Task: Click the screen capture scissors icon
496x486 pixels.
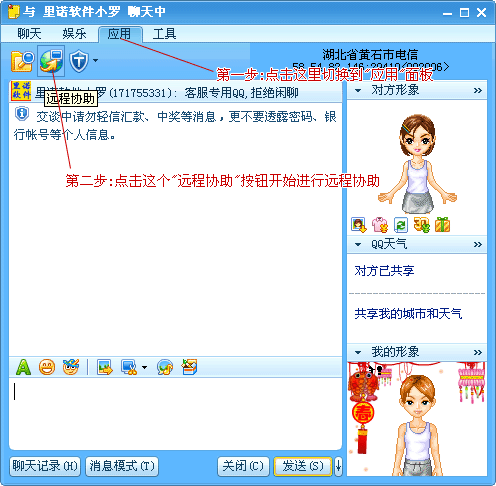Action: coord(129,367)
